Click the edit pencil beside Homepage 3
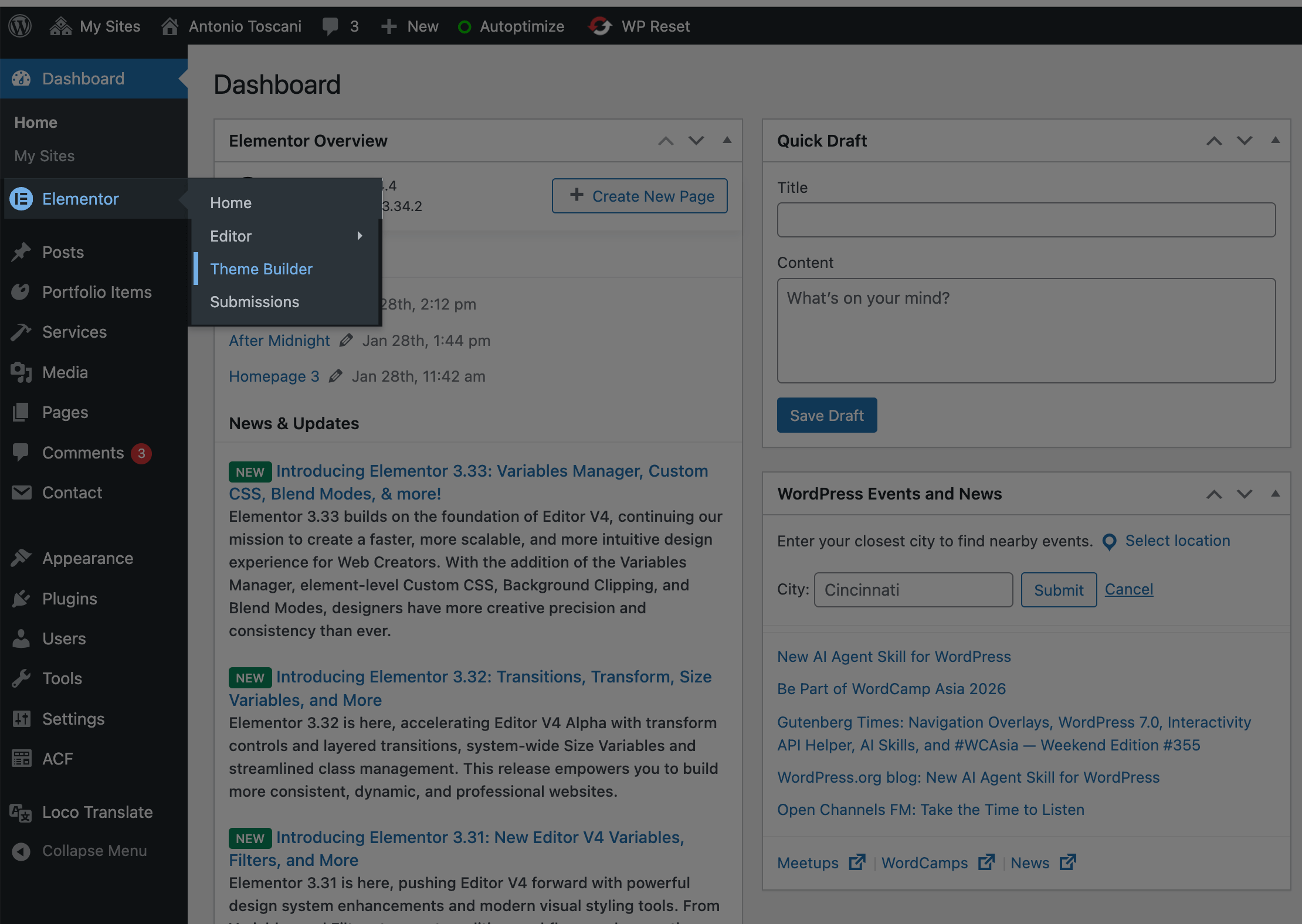This screenshot has height=924, width=1302. (335, 376)
